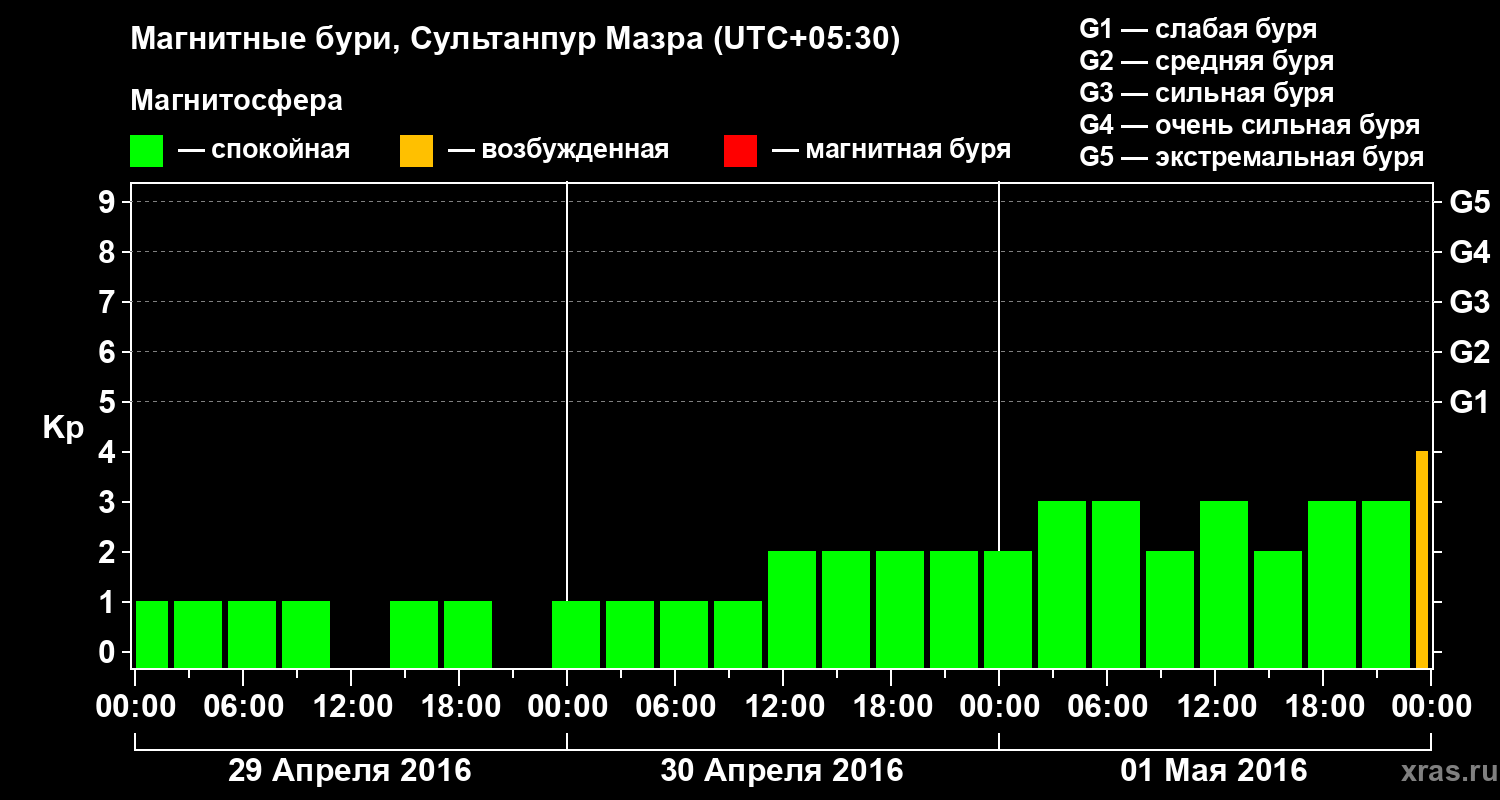Click the G4 — очень сильная буря line

click(1249, 125)
